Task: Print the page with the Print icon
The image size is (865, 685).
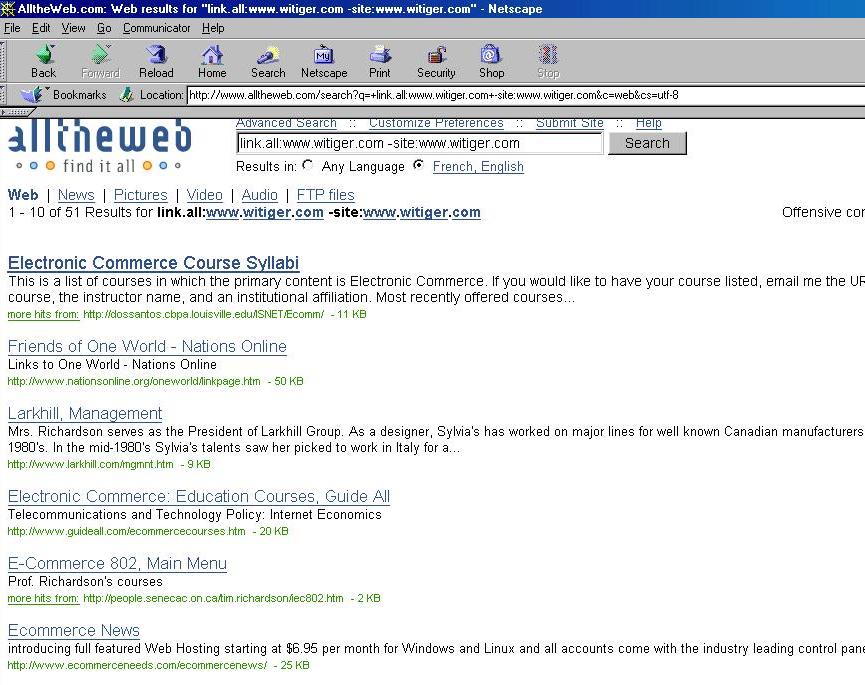Action: click(x=380, y=61)
